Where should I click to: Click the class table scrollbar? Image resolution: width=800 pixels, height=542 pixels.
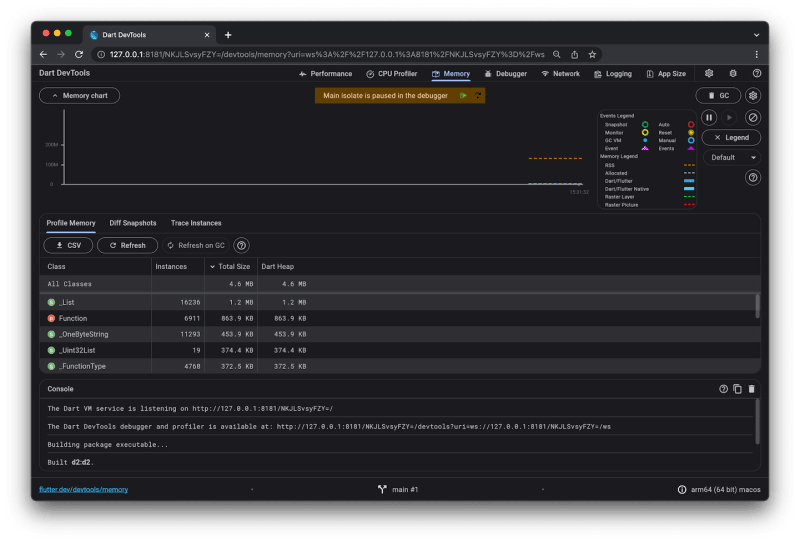click(x=757, y=306)
